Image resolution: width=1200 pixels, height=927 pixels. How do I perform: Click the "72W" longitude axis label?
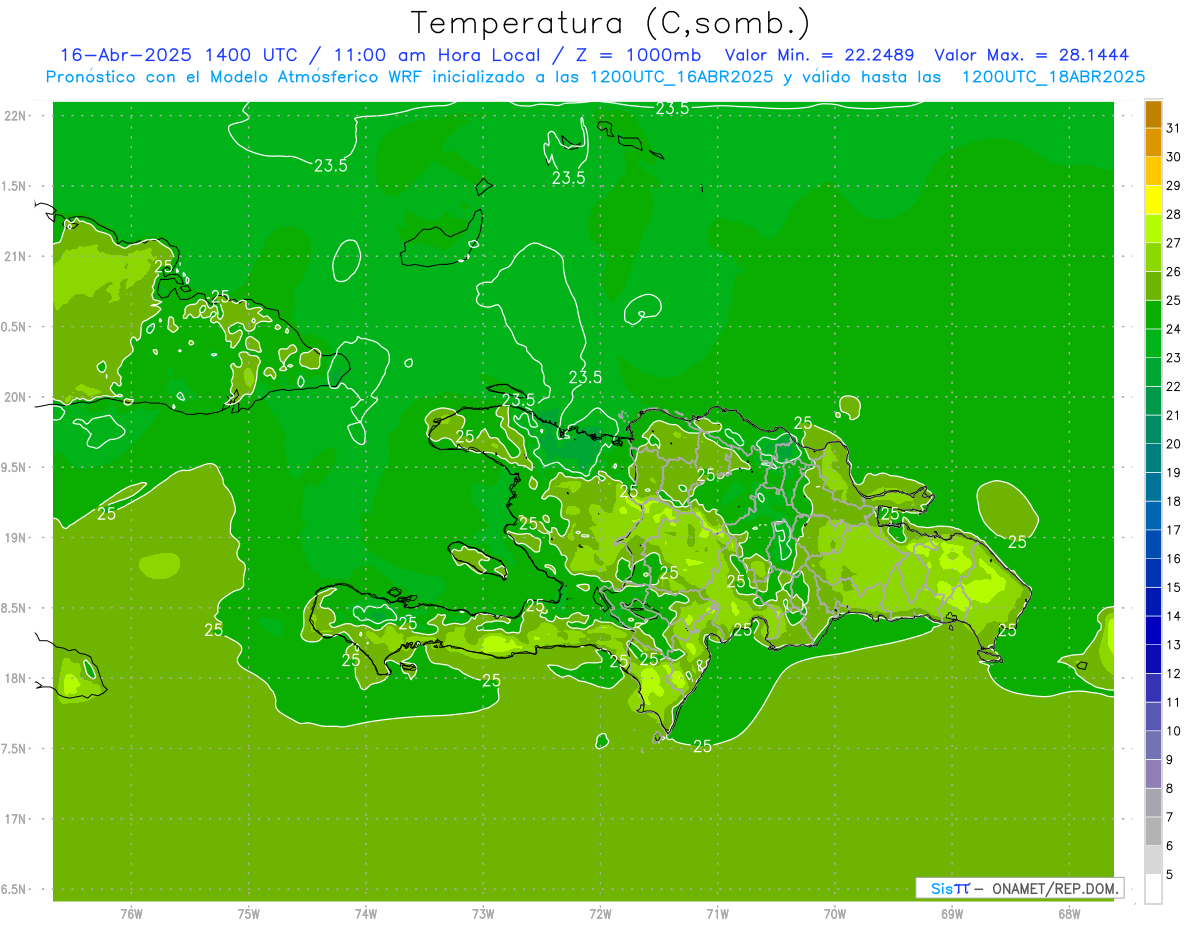(601, 914)
